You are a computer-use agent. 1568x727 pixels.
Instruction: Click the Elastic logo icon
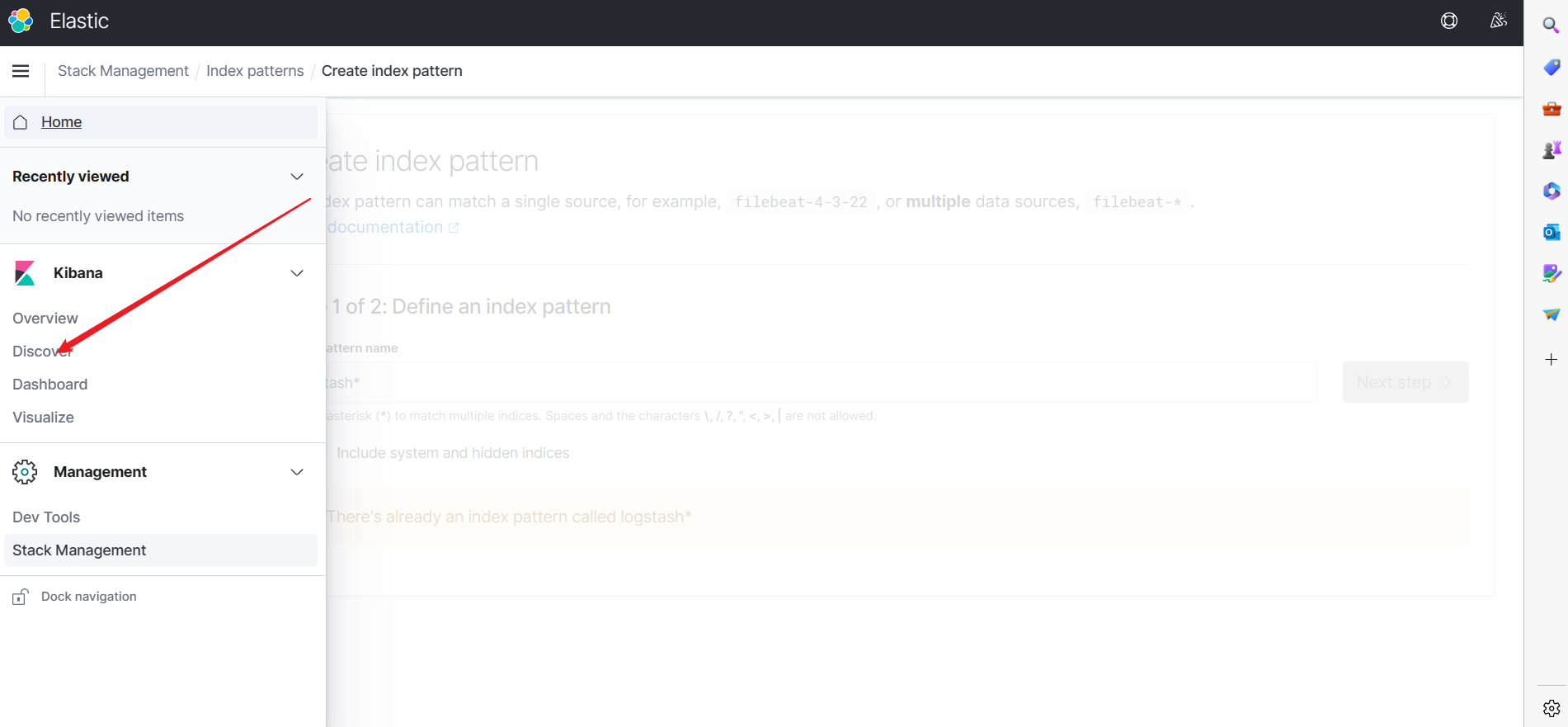pyautogui.click(x=21, y=21)
